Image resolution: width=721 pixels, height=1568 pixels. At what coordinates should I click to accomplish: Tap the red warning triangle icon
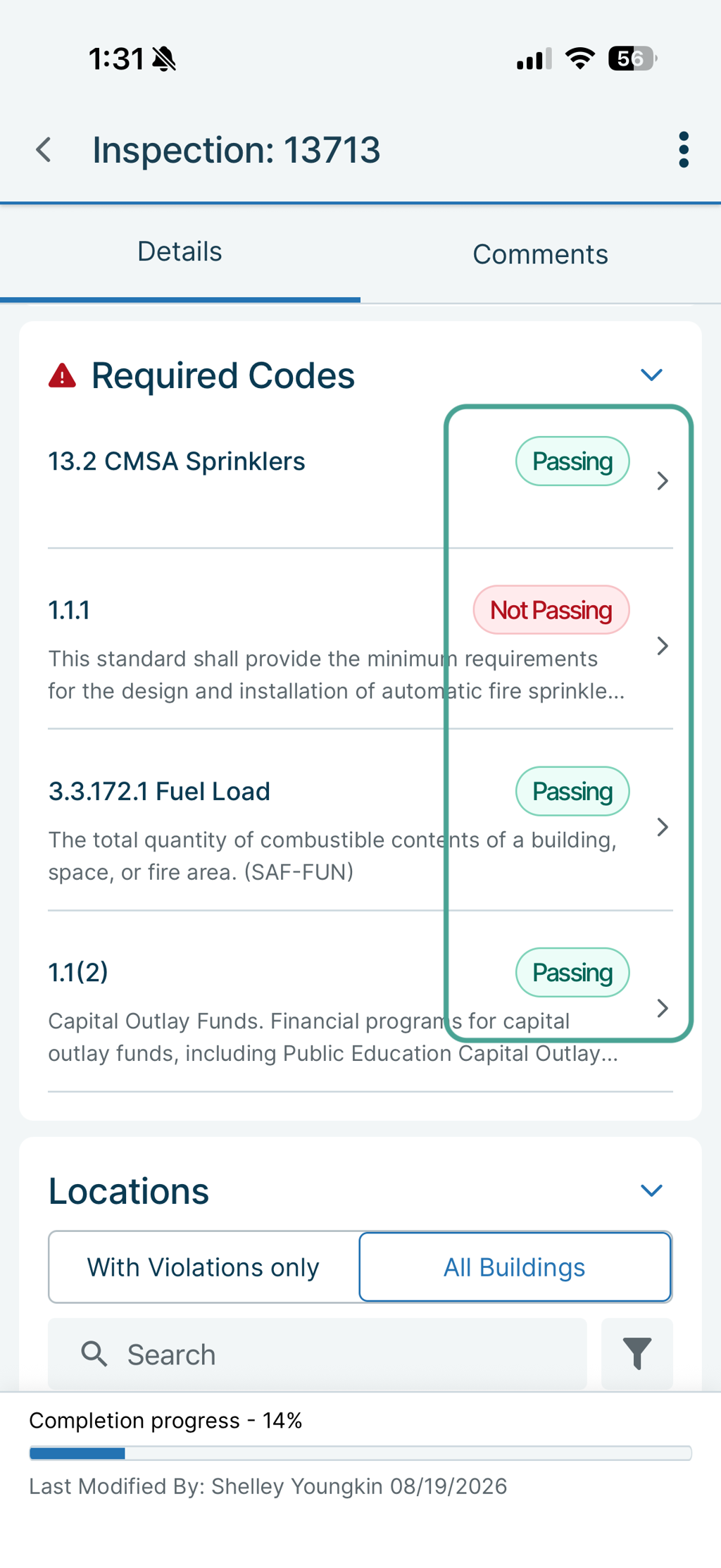point(62,376)
